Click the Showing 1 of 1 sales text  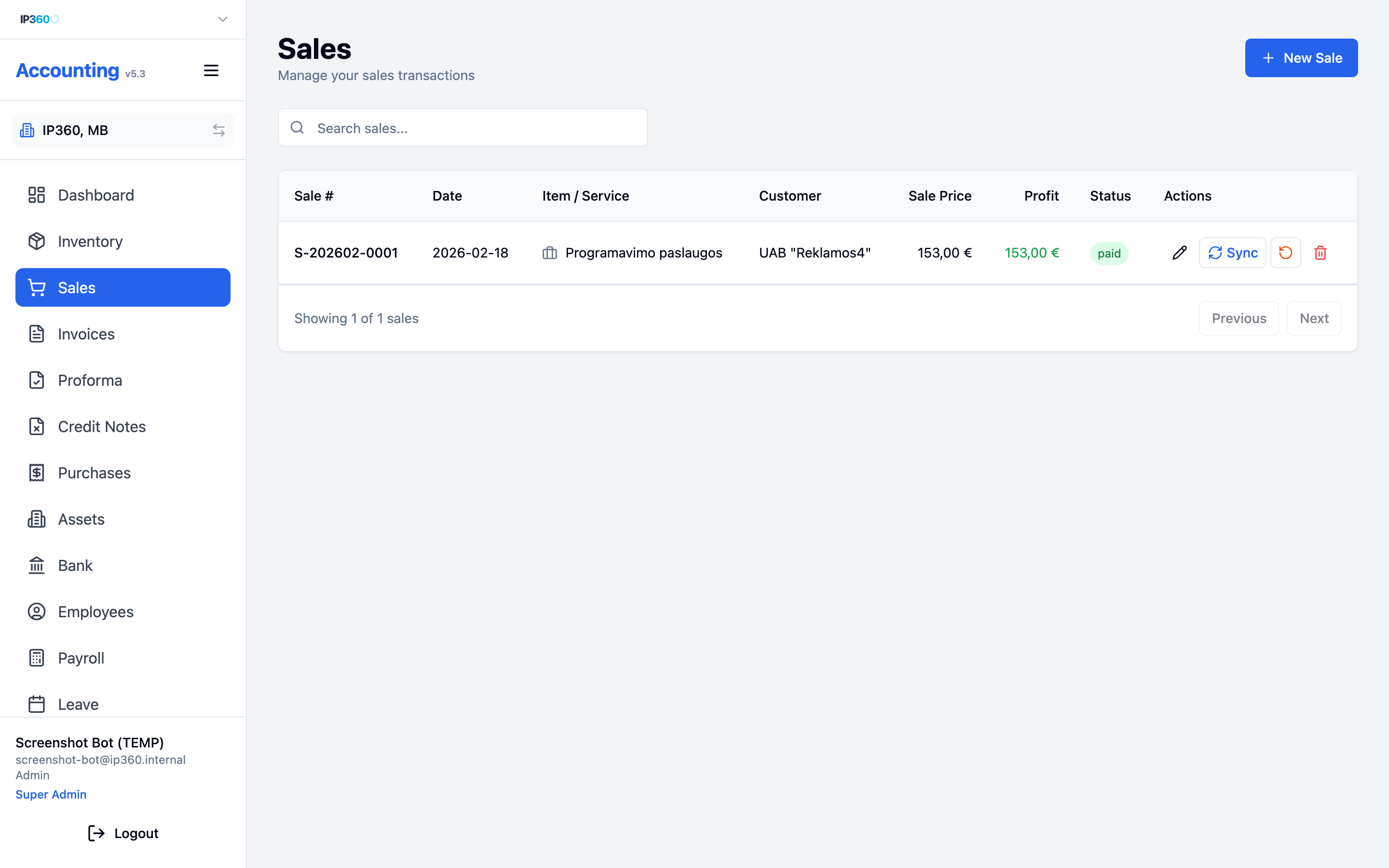pyautogui.click(x=356, y=318)
